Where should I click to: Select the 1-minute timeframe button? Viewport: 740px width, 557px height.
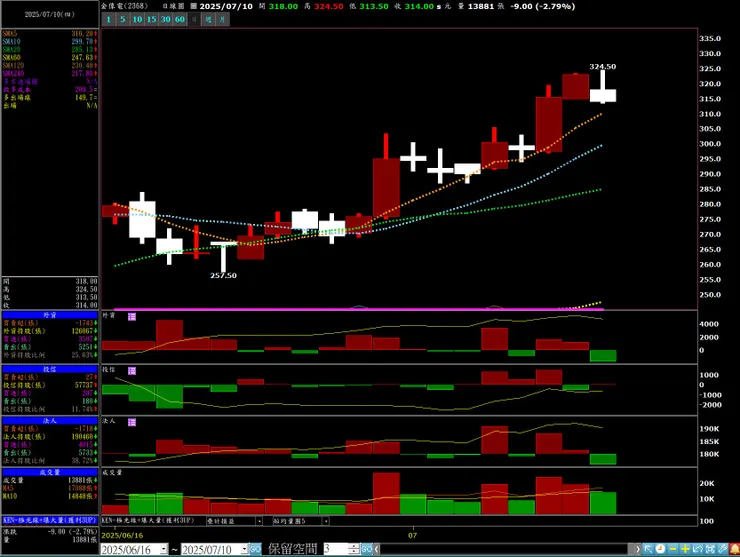click(x=109, y=19)
